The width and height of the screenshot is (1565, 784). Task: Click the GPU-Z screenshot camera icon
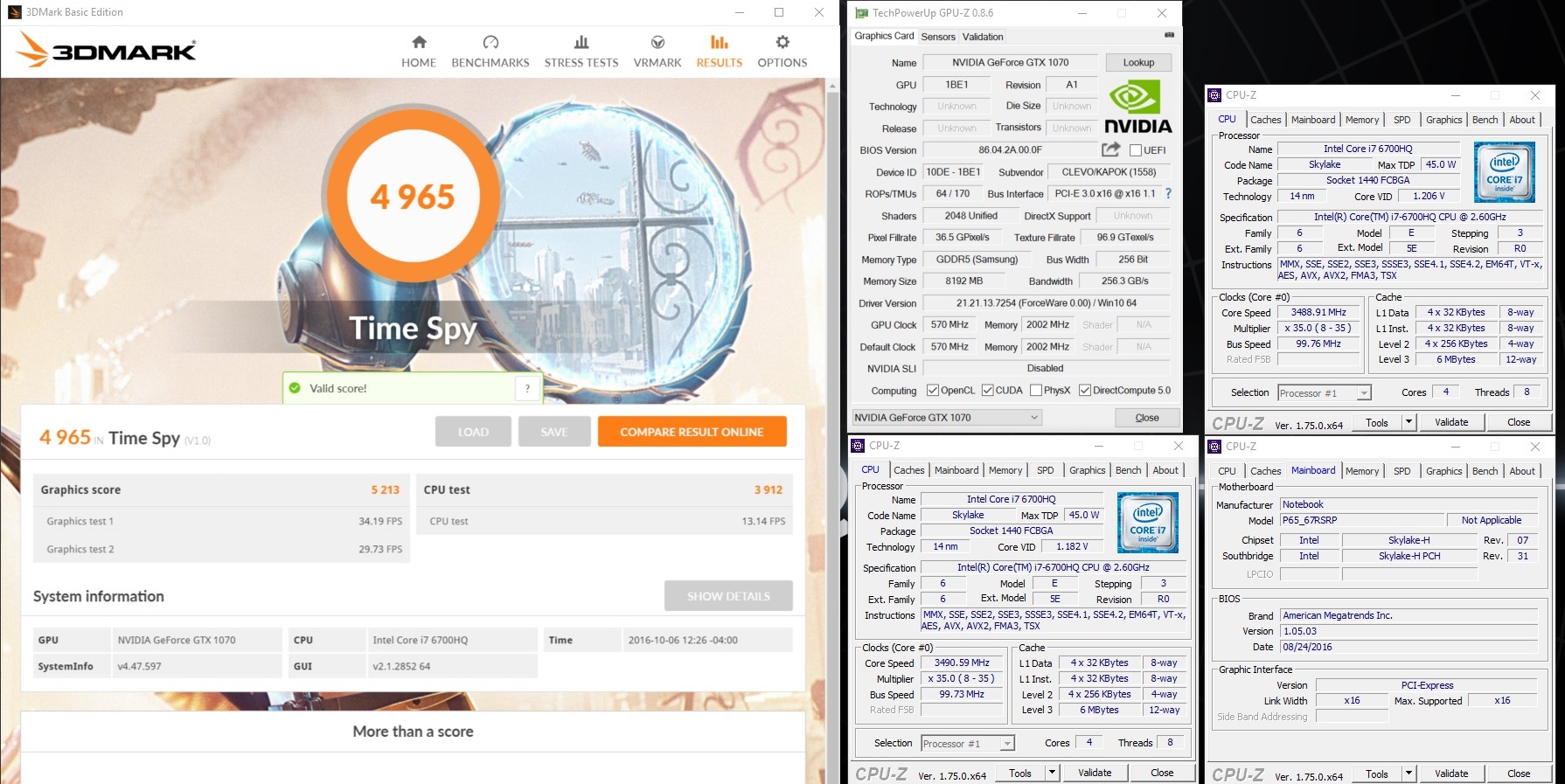click(1169, 36)
